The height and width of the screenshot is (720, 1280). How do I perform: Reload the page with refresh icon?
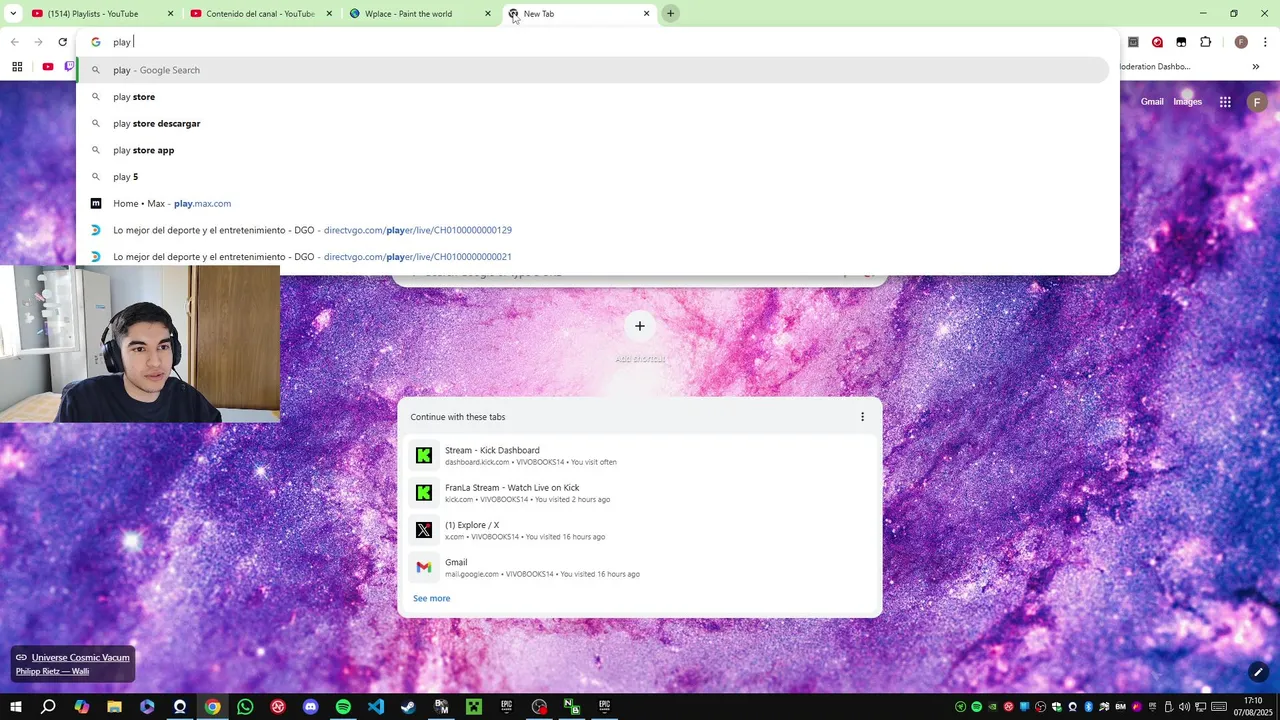click(62, 42)
